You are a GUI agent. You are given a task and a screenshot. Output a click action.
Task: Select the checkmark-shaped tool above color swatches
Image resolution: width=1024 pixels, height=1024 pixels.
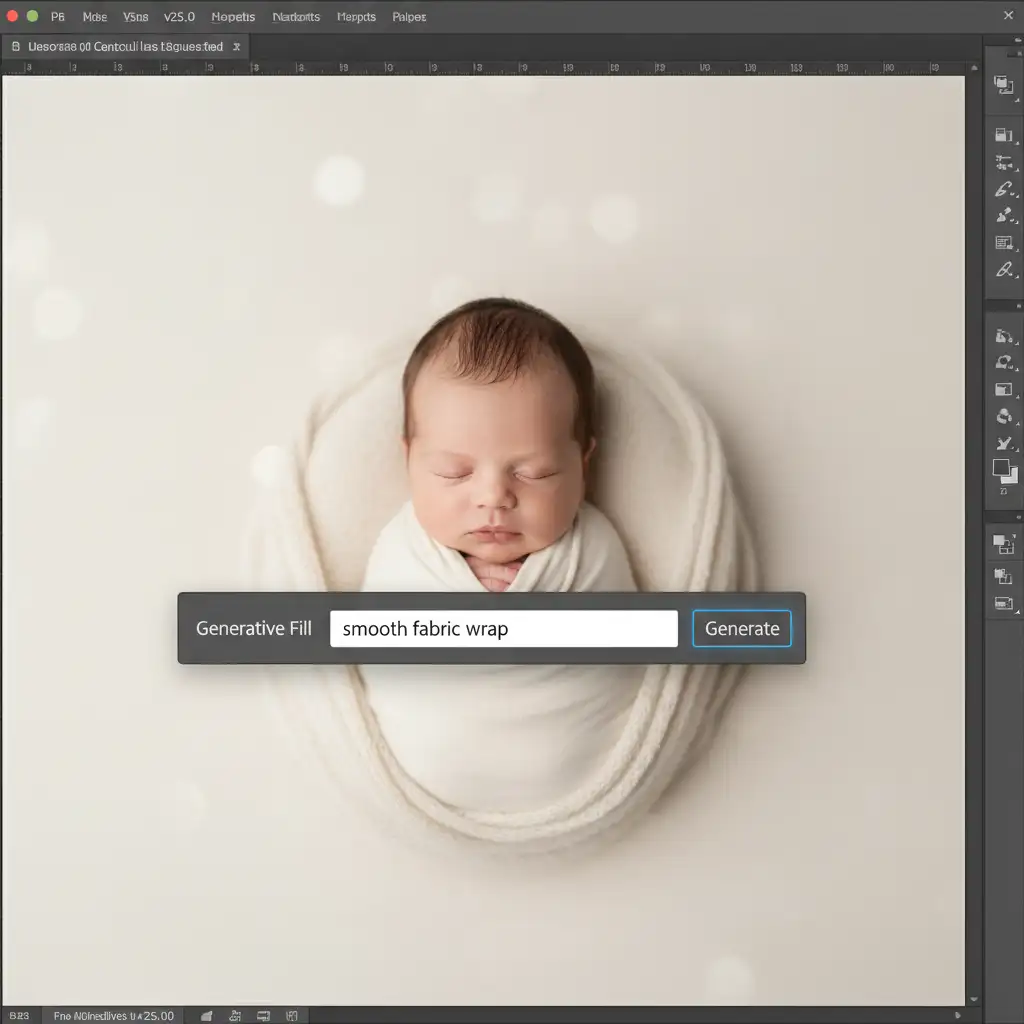[1004, 443]
